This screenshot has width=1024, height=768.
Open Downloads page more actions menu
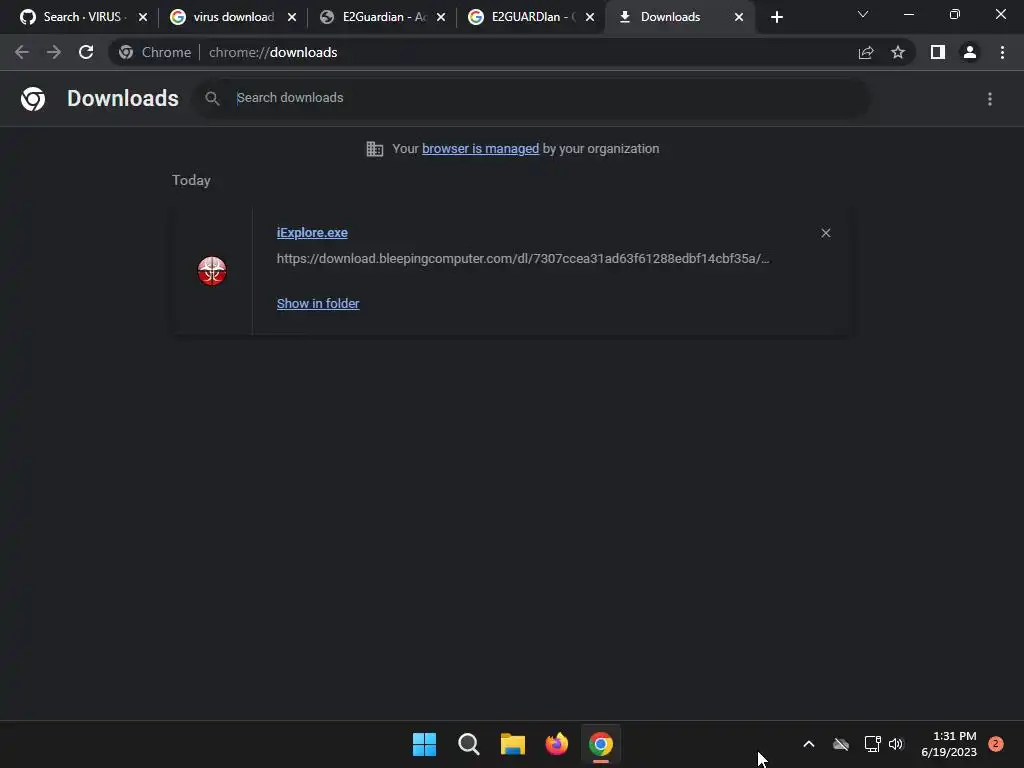pyautogui.click(x=990, y=99)
